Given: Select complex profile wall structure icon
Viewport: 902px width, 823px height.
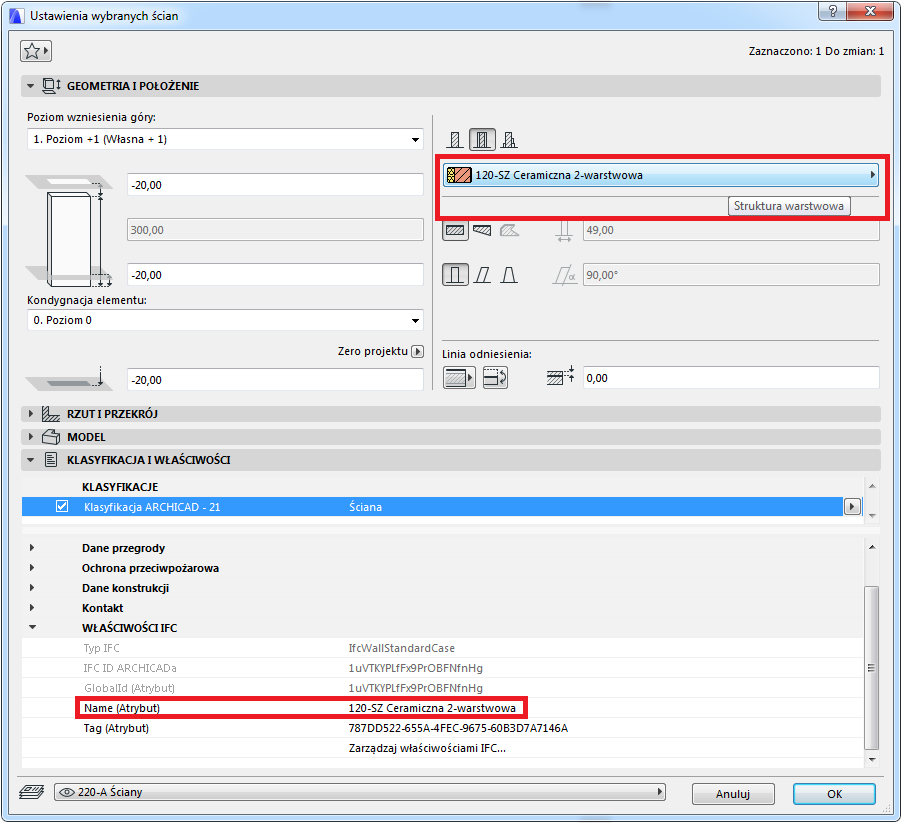Looking at the screenshot, I should pyautogui.click(x=509, y=140).
